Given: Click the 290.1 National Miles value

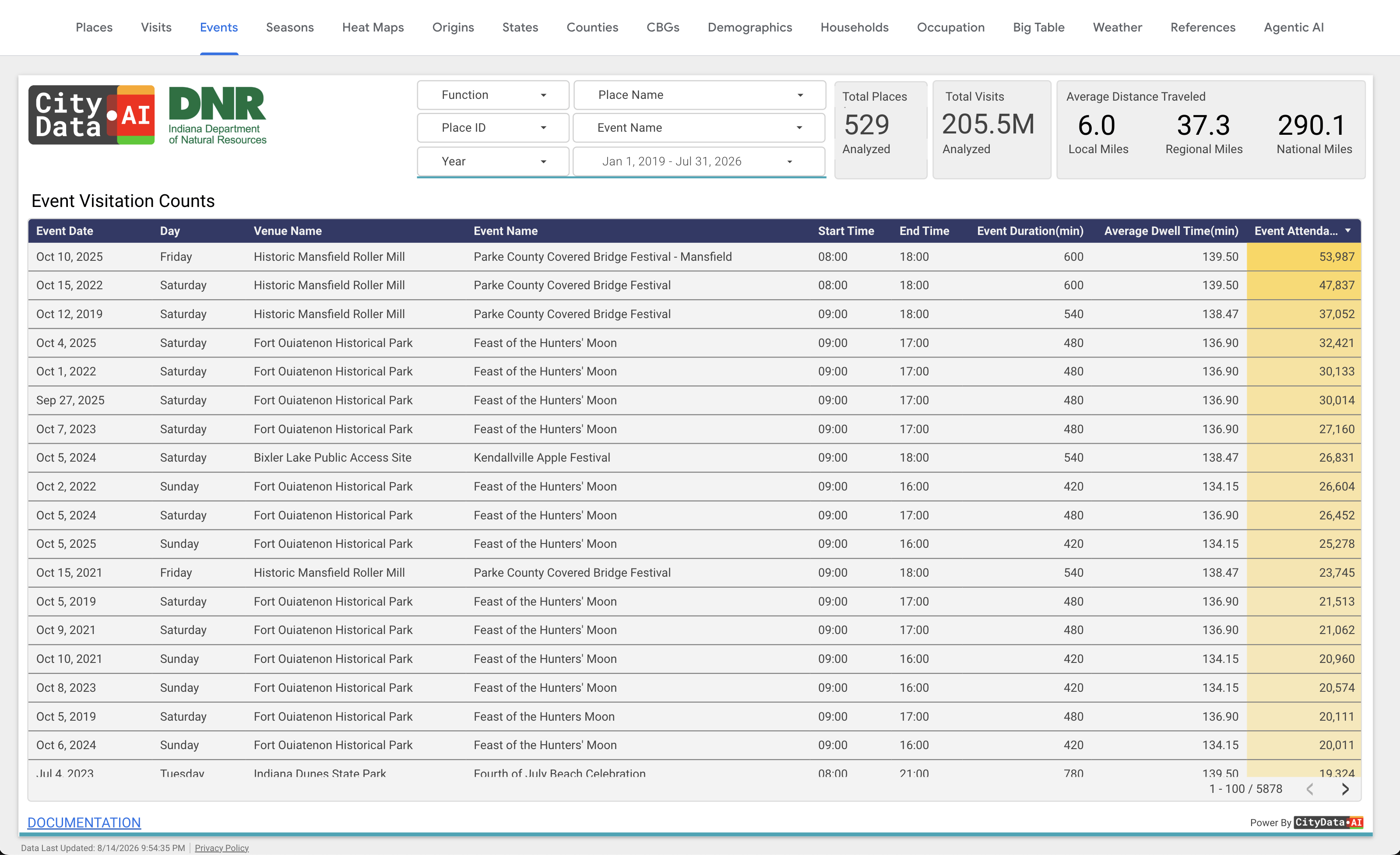Looking at the screenshot, I should pos(1312,125).
